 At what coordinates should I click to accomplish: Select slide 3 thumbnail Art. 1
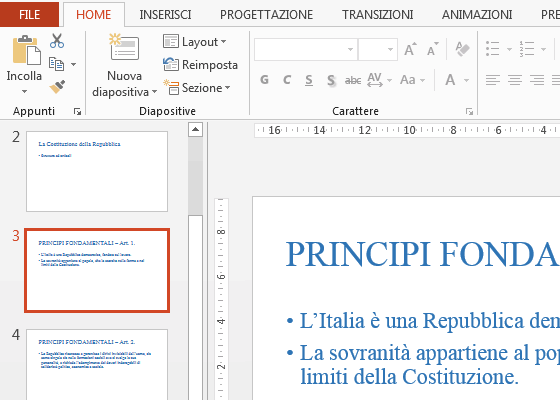[97, 271]
